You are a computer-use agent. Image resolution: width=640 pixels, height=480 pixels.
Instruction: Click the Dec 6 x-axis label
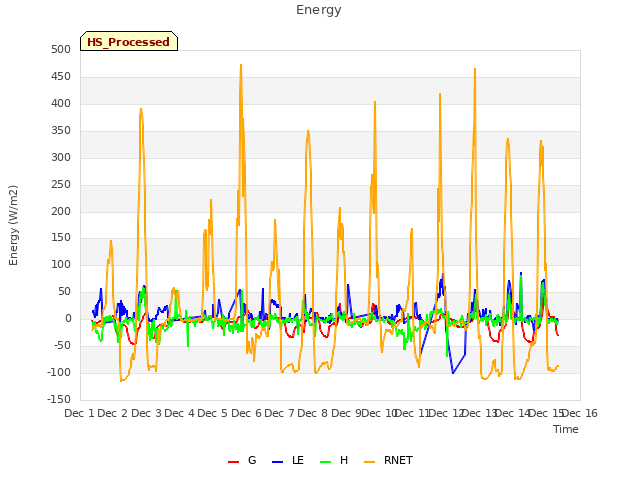coord(246,413)
